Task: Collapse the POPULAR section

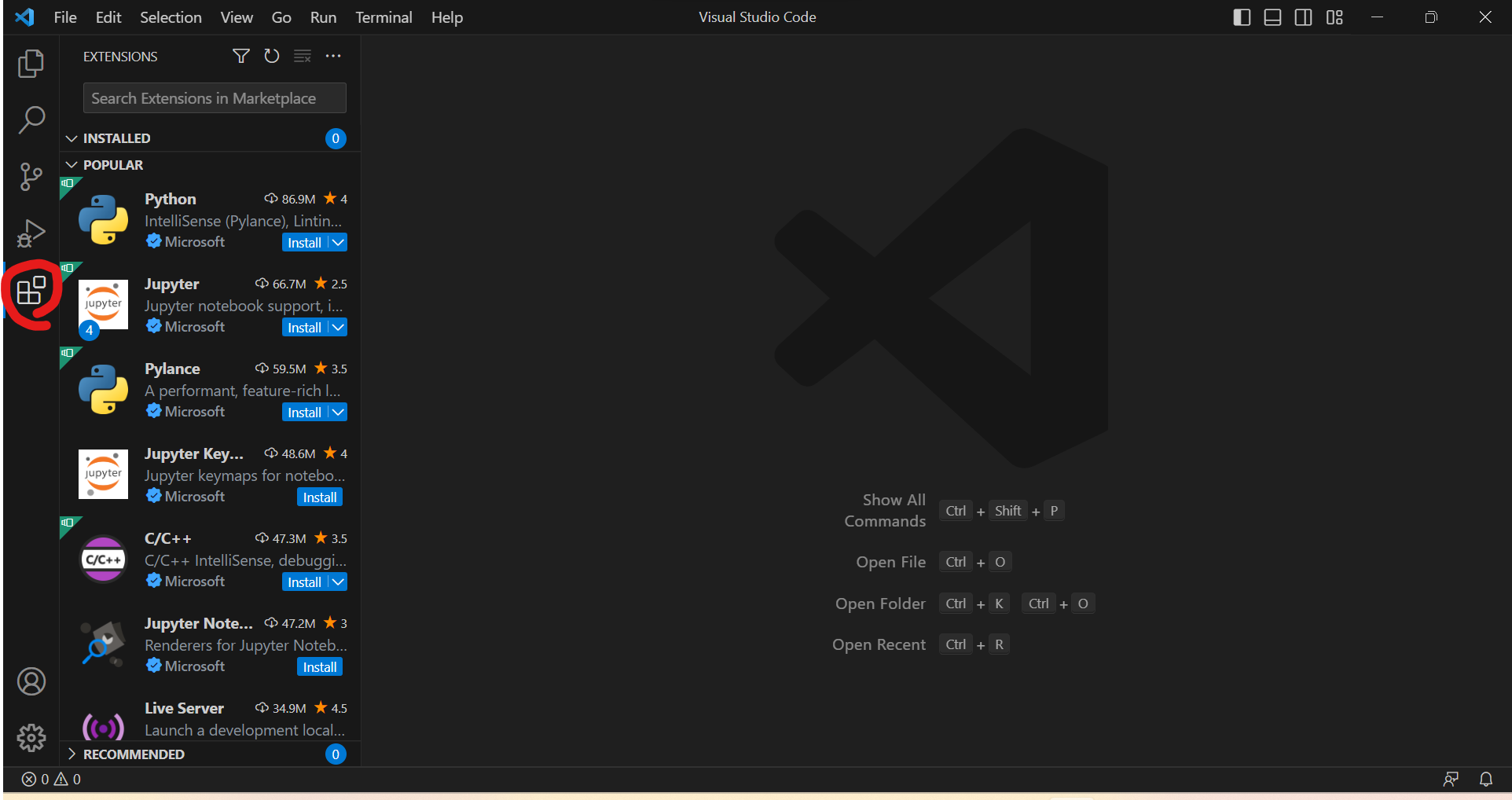Action: click(x=72, y=165)
